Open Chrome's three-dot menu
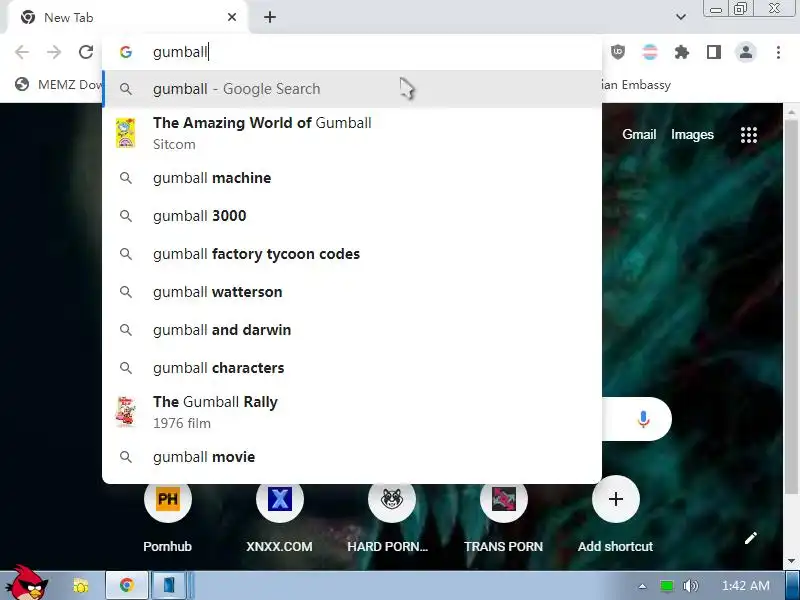The image size is (800, 600). 778,52
